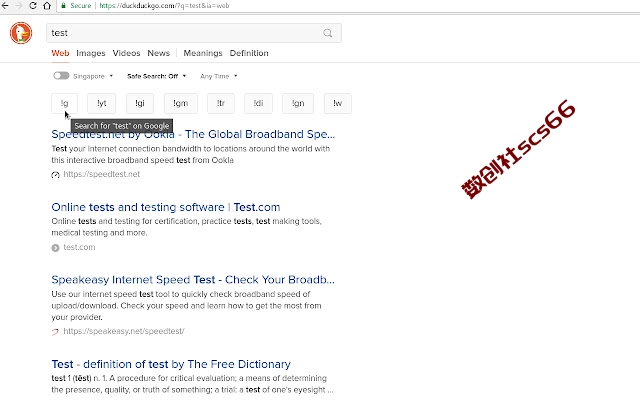Open the Meanings tab
This screenshot has width=640, height=400.
point(203,53)
